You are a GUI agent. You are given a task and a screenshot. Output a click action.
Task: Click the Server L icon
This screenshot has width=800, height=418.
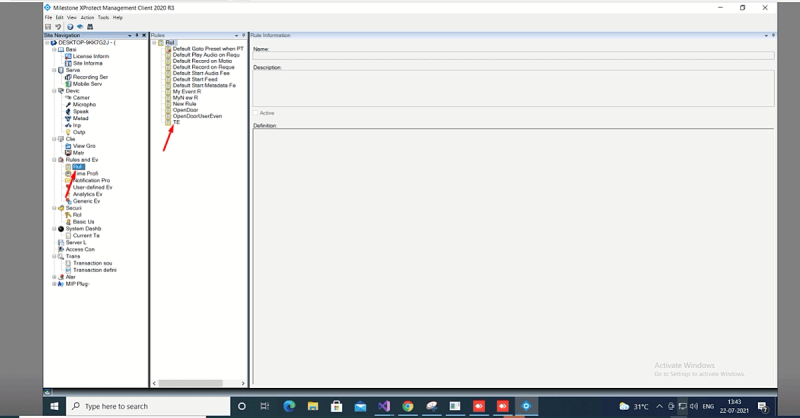click(x=61, y=242)
